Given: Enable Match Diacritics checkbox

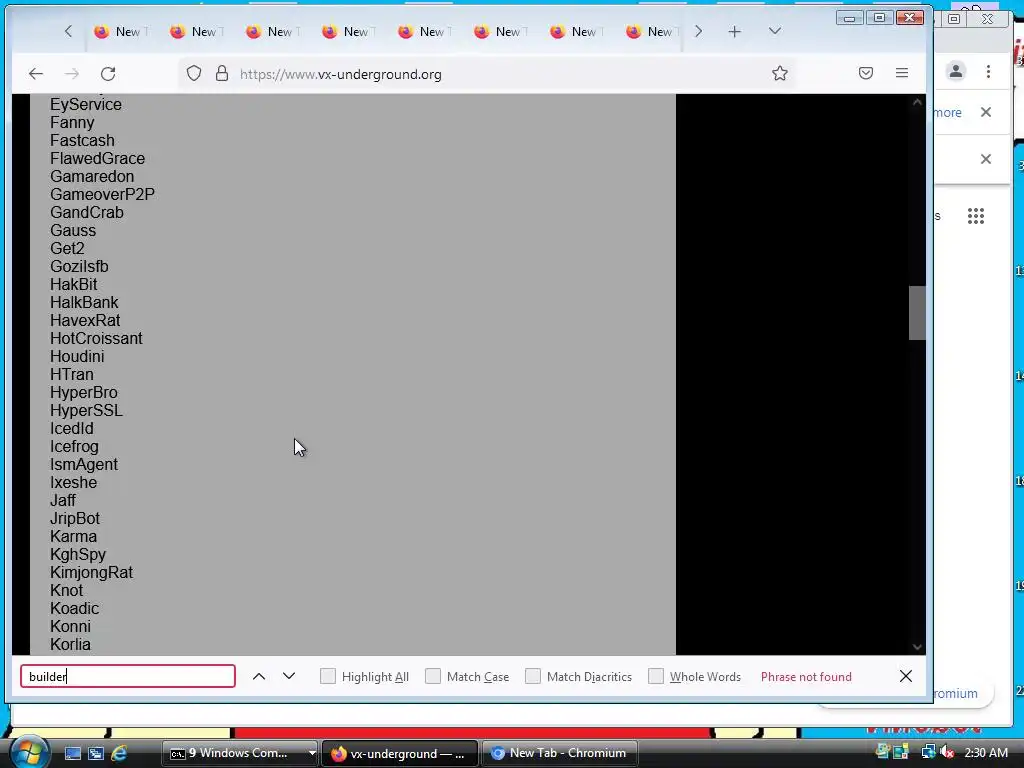Looking at the screenshot, I should click(533, 677).
